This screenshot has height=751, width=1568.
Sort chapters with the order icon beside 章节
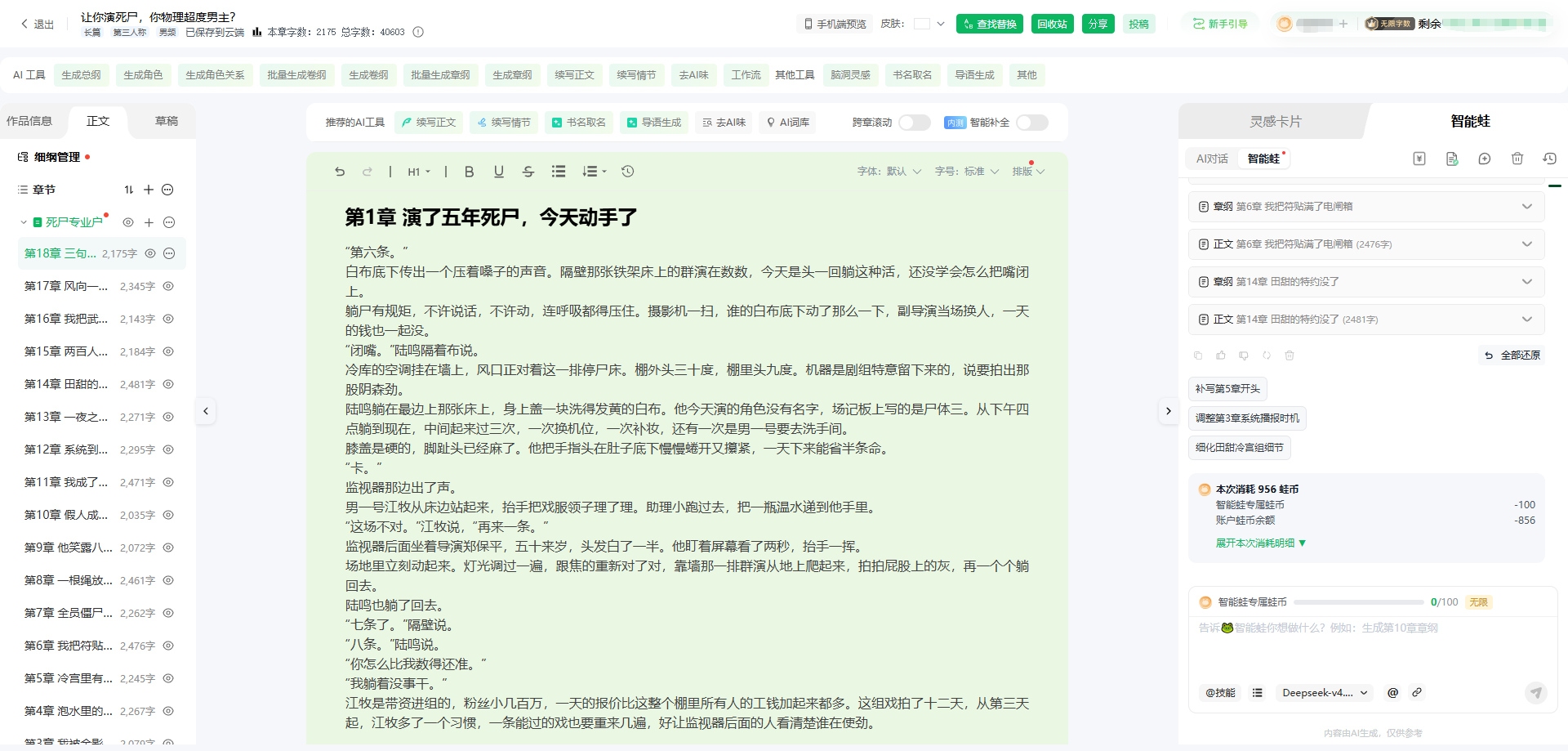tap(128, 190)
